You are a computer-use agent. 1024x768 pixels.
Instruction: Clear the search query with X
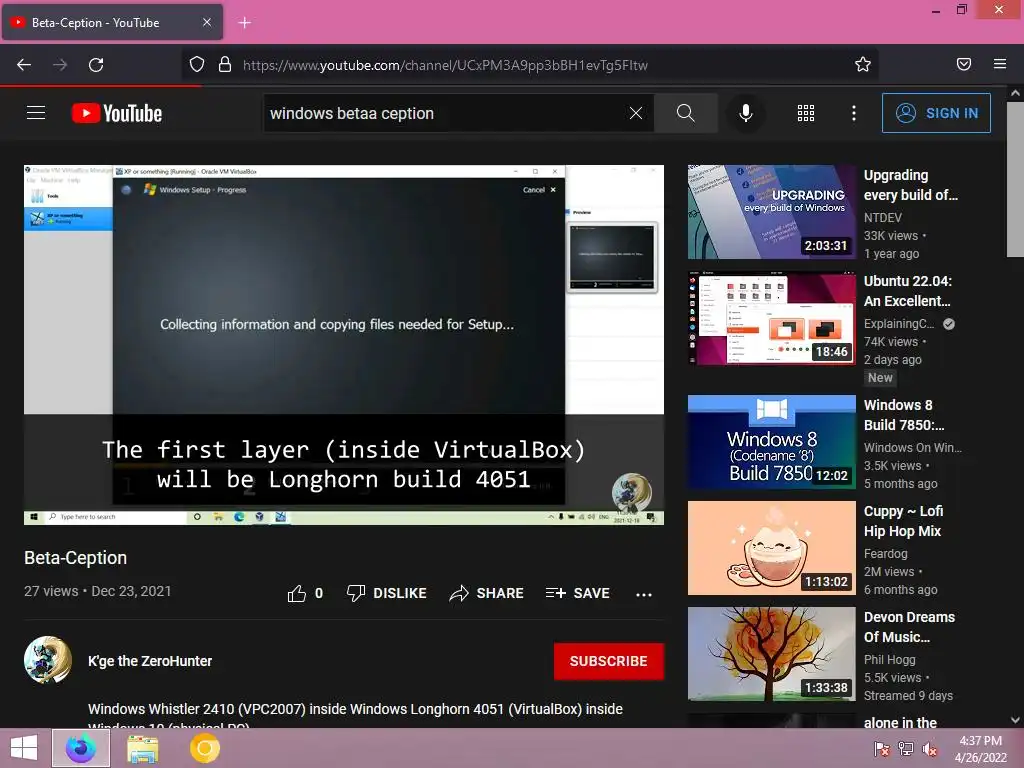(636, 114)
